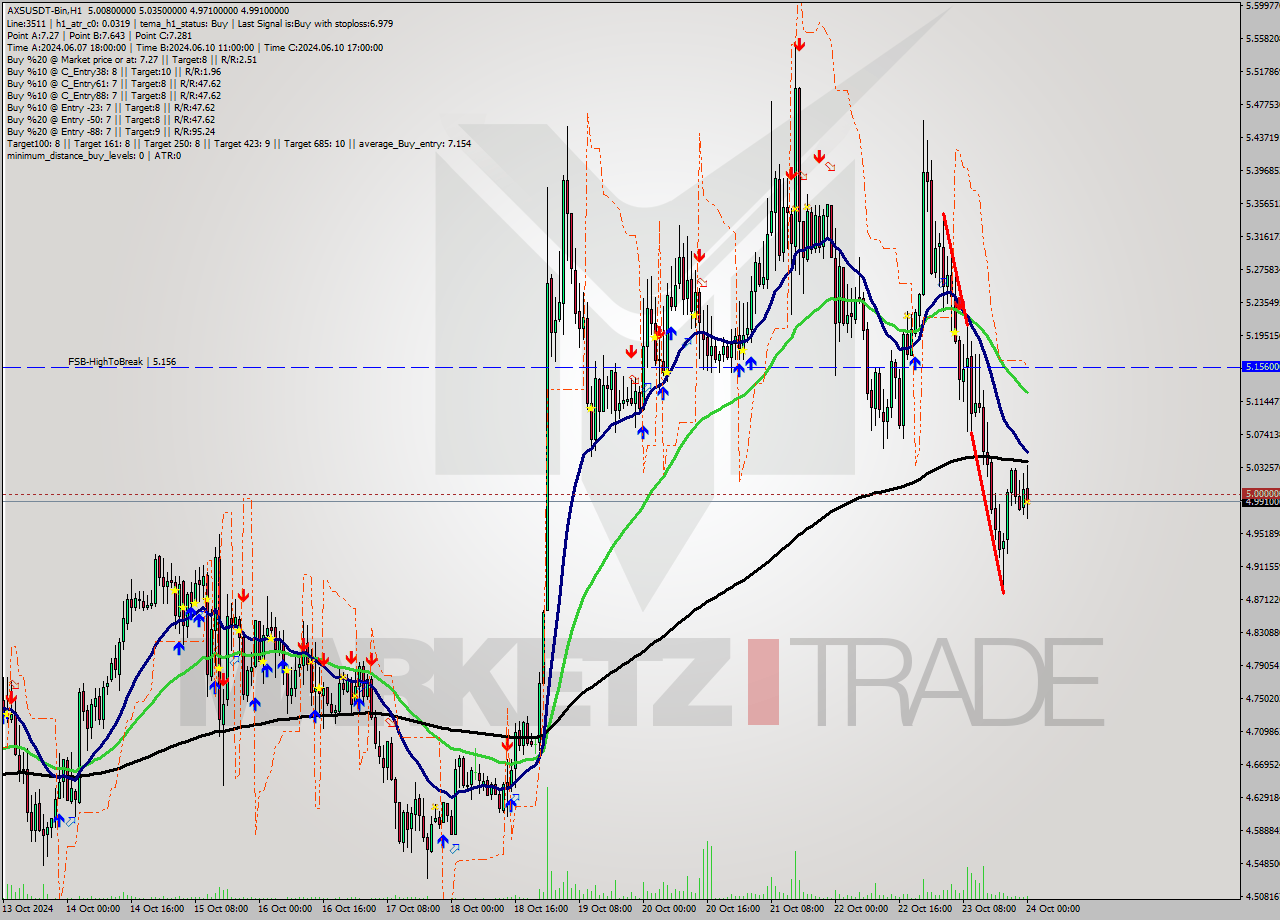Click the '18 Oct 16:00' time label
This screenshot has width=1280, height=920.
[540, 909]
